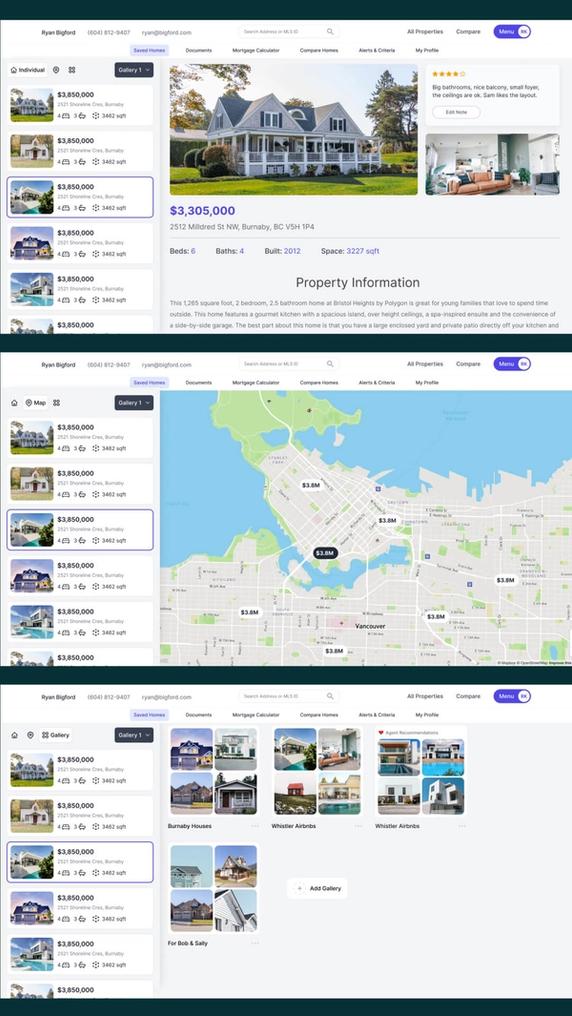
Task: Open Gallery 1 dropdown in Map view screen
Action: click(x=134, y=403)
